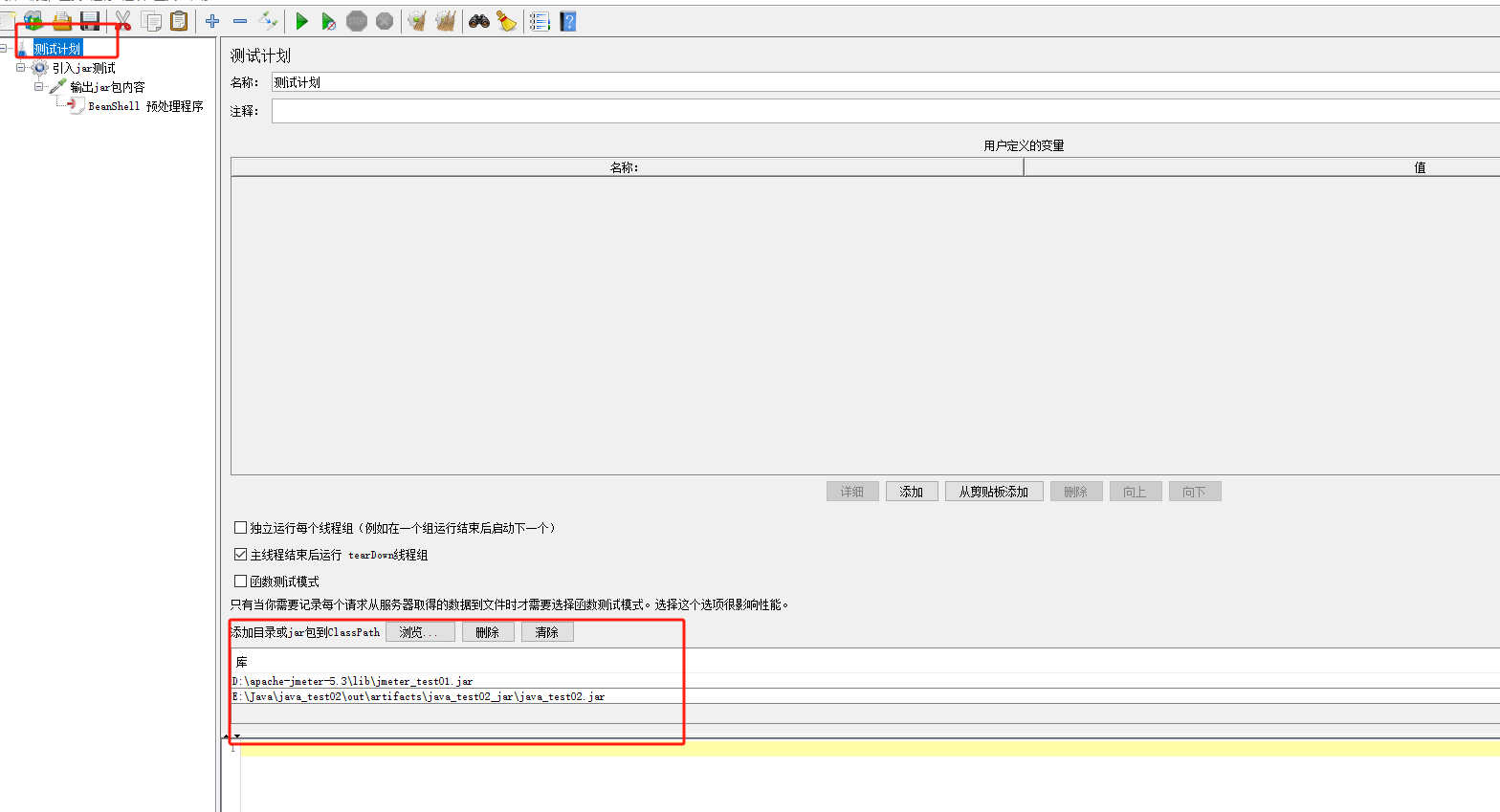This screenshot has height=812, width=1500.
Task: Click the 添加 variable button
Action: 912,492
